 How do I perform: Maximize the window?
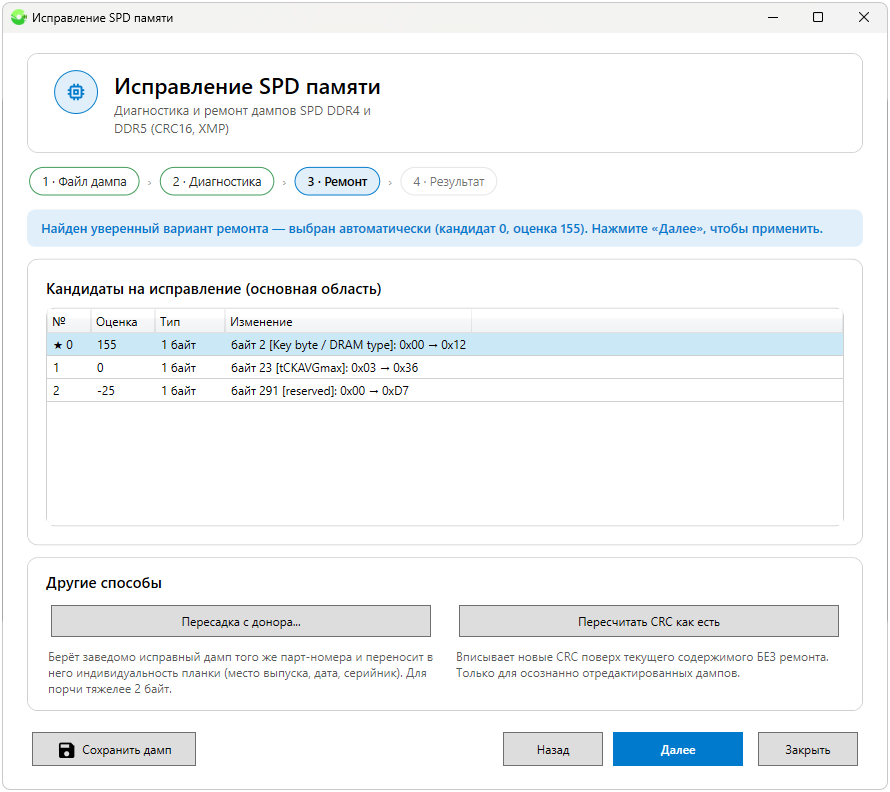[x=818, y=18]
